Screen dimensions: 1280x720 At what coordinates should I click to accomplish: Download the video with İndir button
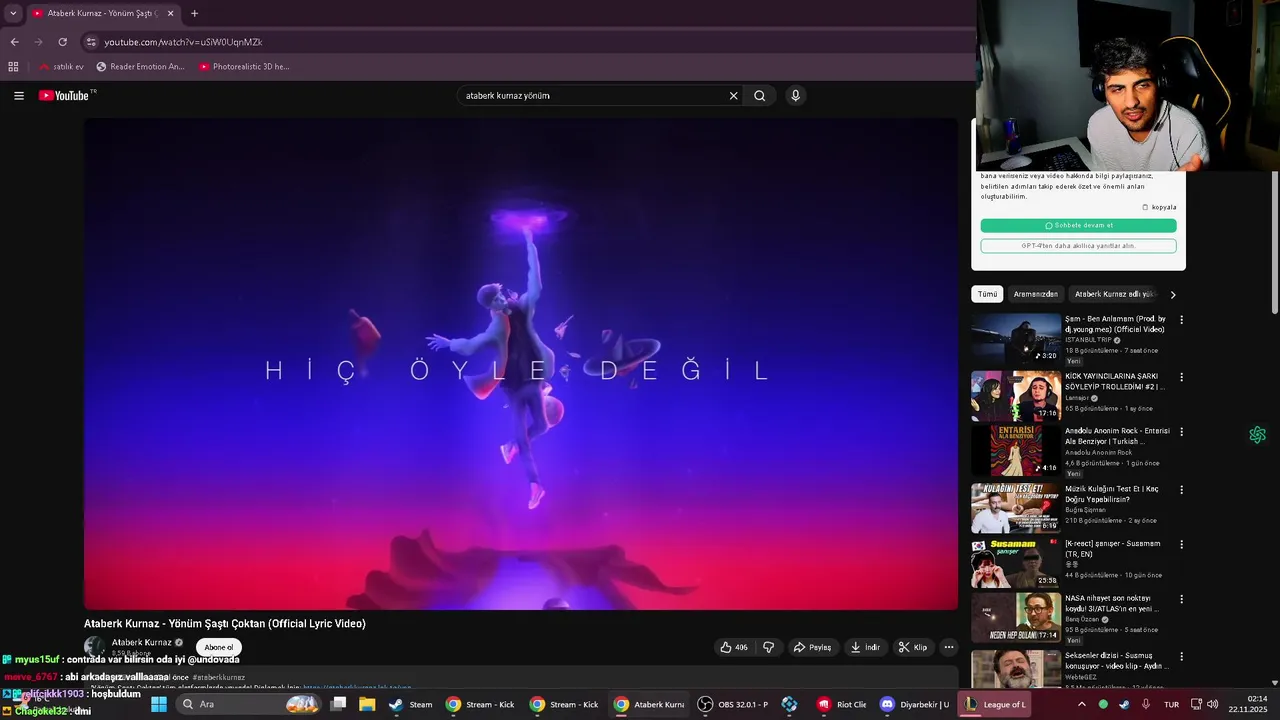click(x=865, y=647)
